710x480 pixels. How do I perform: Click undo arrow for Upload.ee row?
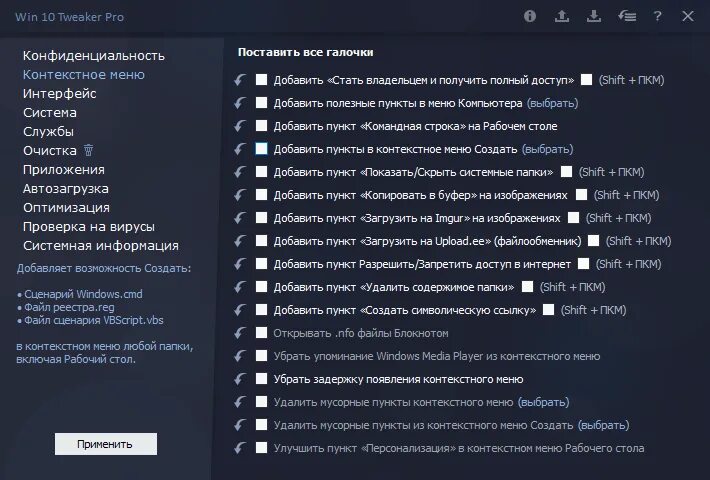[x=240, y=241]
